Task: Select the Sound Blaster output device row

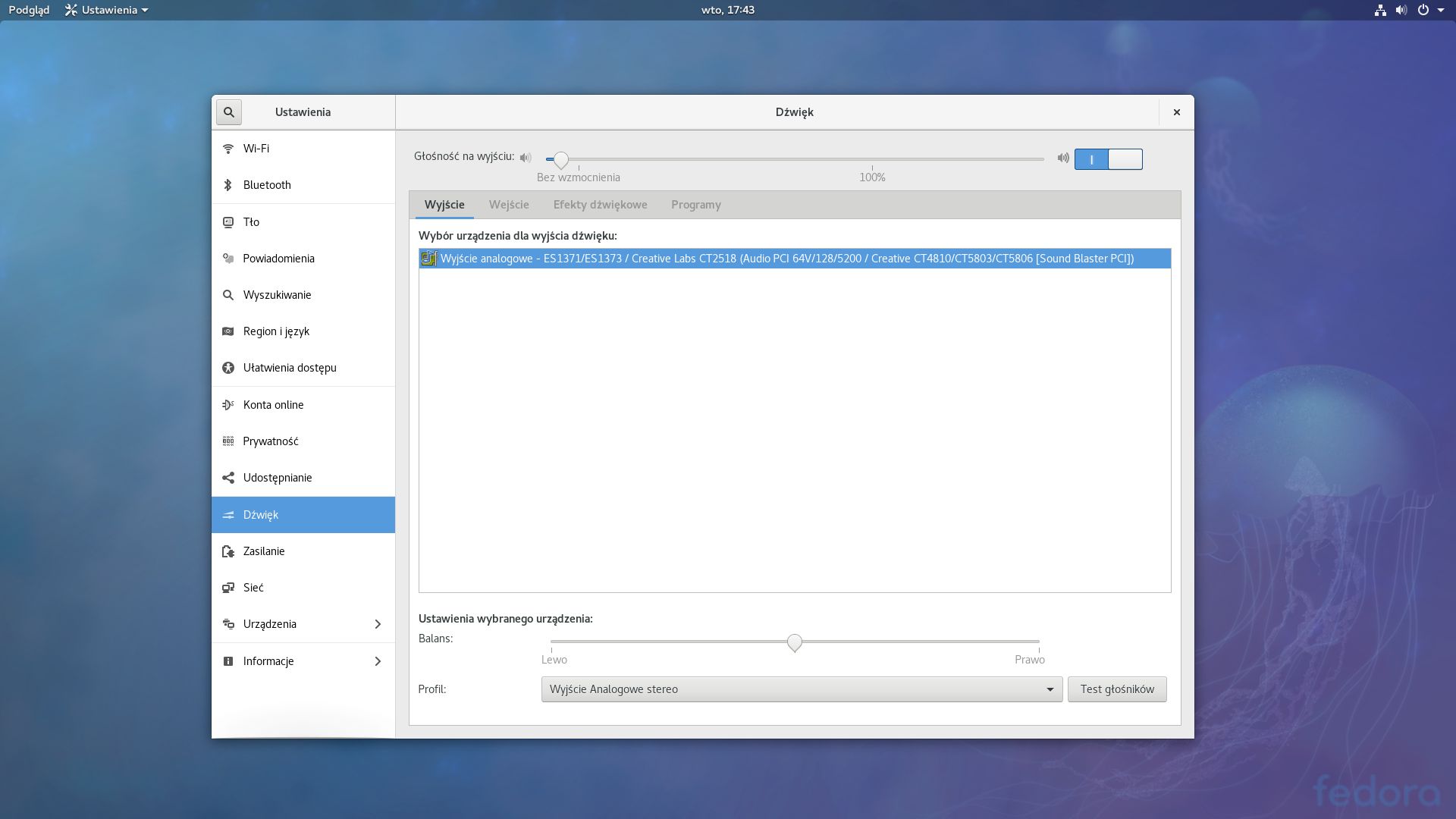Action: pos(793,259)
